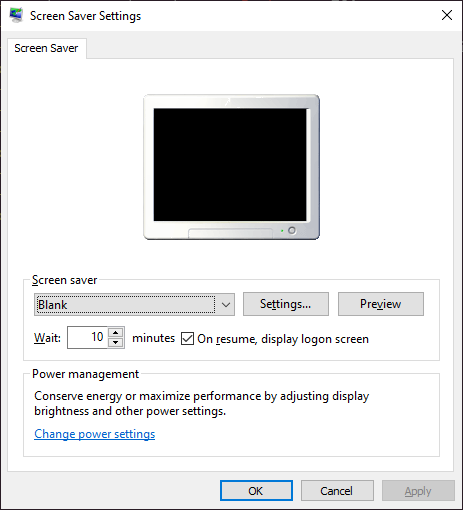This screenshot has width=463, height=510.
Task: Open the Blank screen saver combo box
Action: 134,304
